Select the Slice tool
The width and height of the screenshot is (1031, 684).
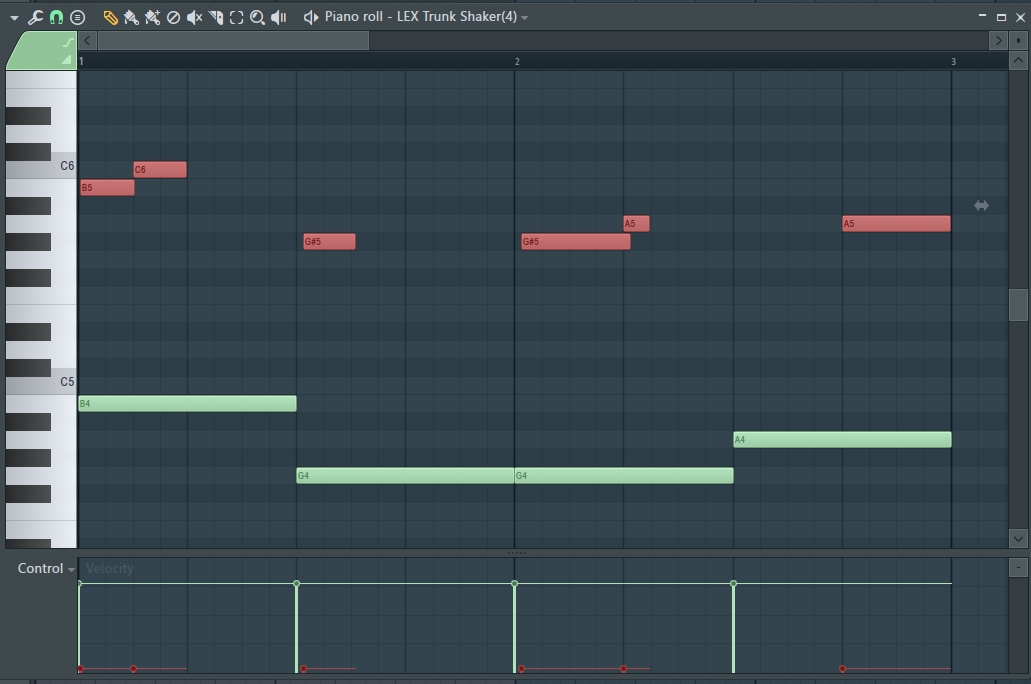point(216,17)
